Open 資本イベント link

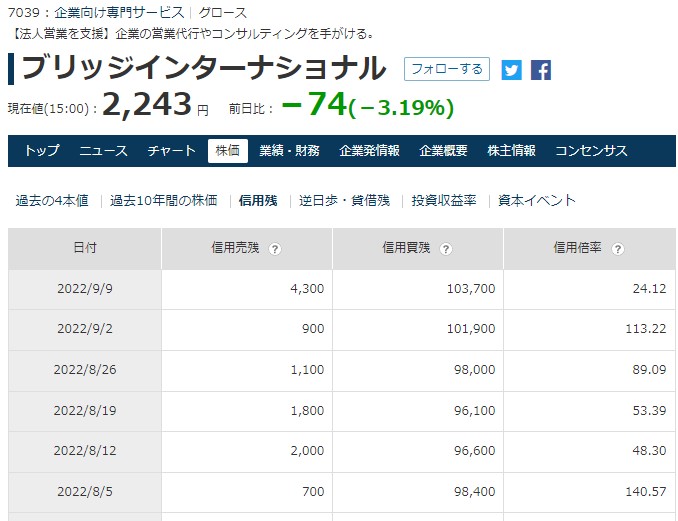pyautogui.click(x=537, y=201)
